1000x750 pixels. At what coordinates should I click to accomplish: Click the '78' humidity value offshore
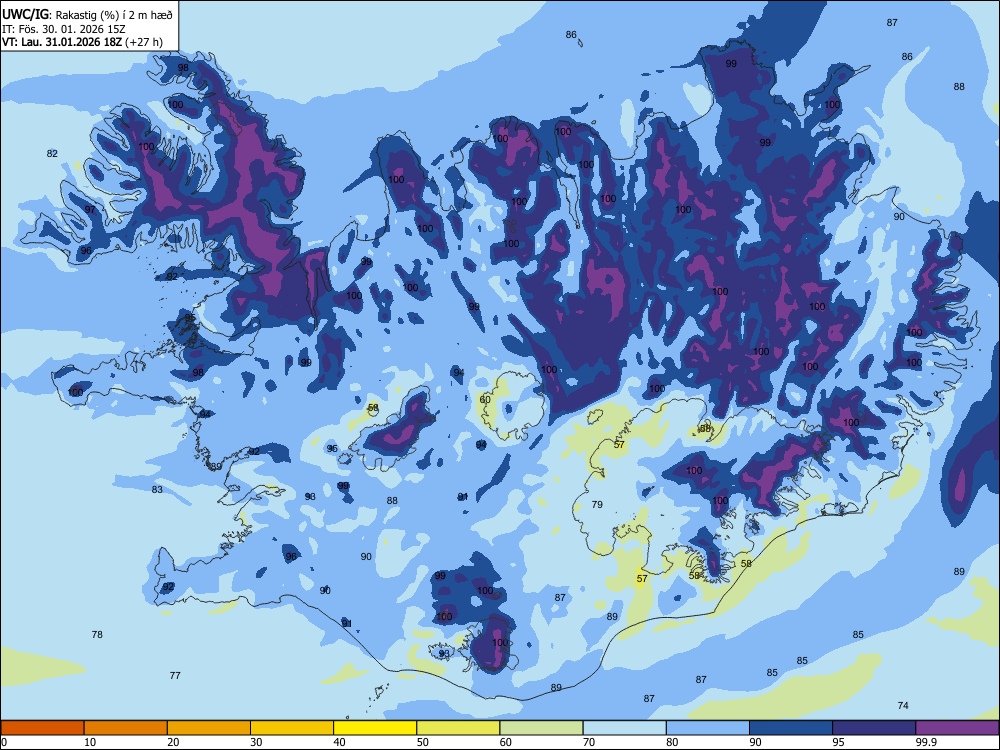(x=97, y=635)
